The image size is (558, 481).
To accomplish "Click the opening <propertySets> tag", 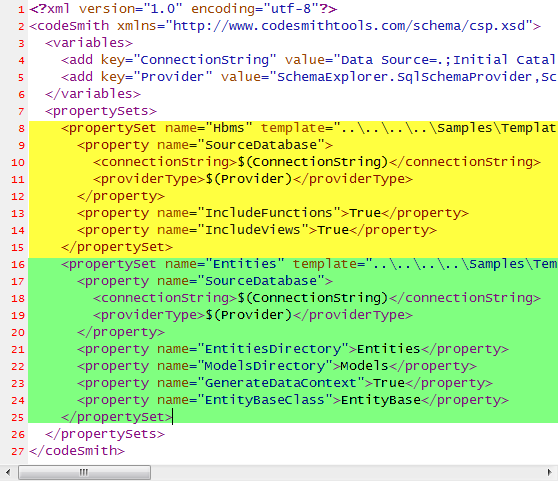I will [101, 111].
